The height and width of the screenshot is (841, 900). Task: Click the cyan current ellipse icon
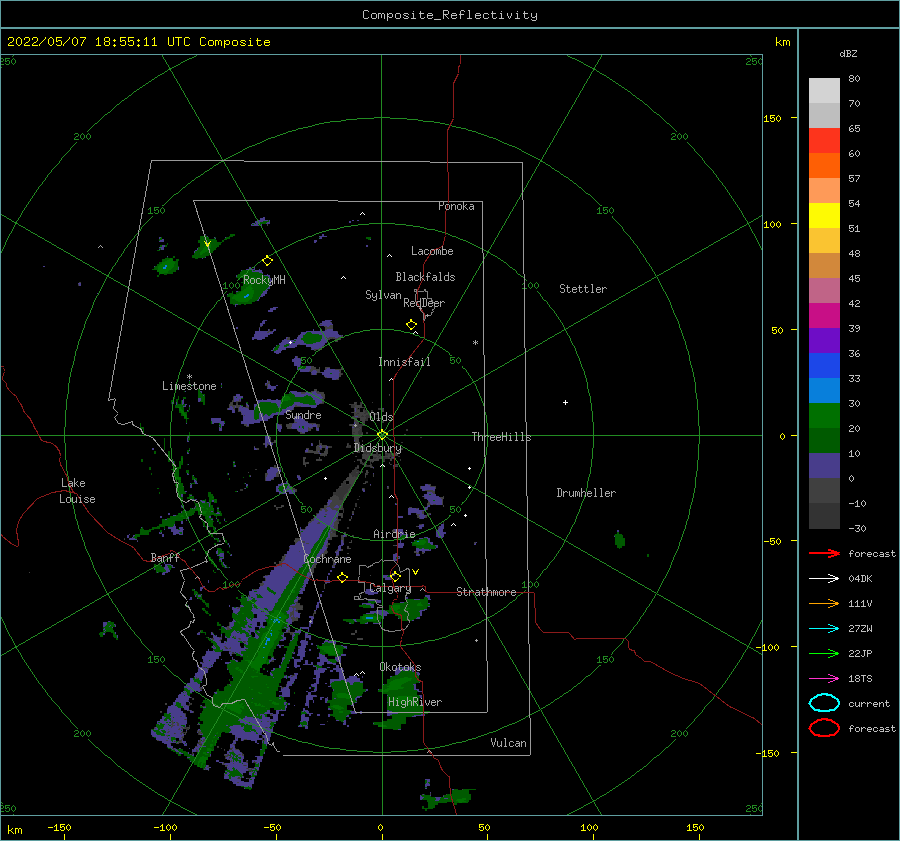click(824, 703)
